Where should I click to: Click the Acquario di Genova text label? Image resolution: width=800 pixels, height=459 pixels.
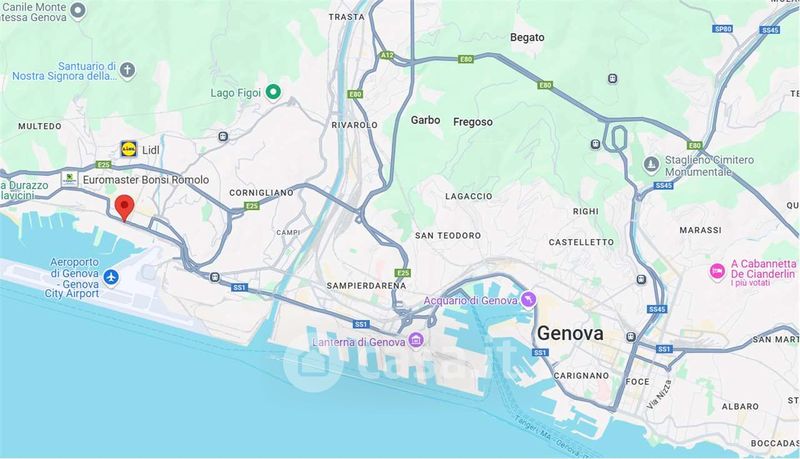(x=470, y=300)
